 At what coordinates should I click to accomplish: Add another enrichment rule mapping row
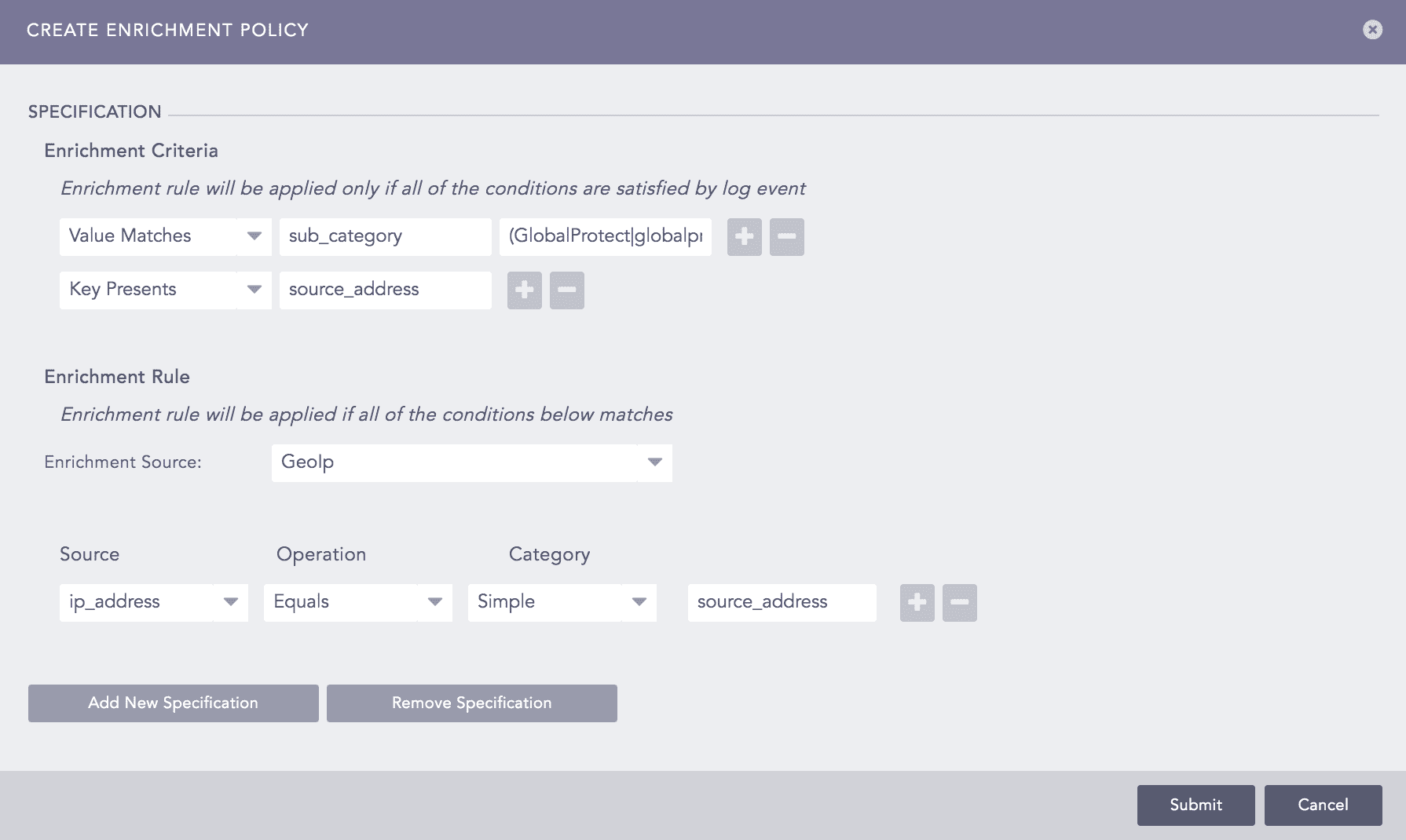916,602
